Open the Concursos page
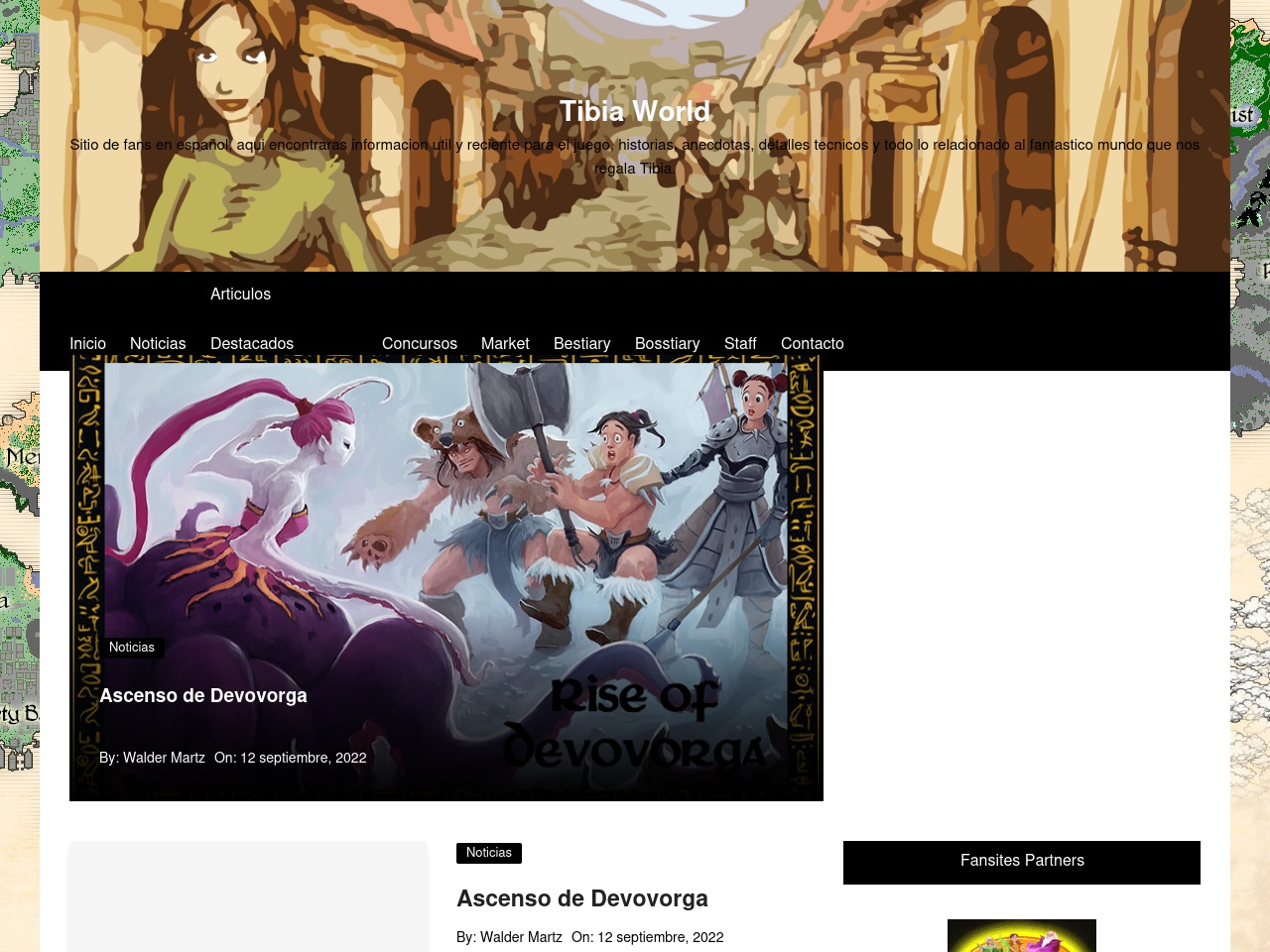The height and width of the screenshot is (952, 1270). click(x=420, y=344)
